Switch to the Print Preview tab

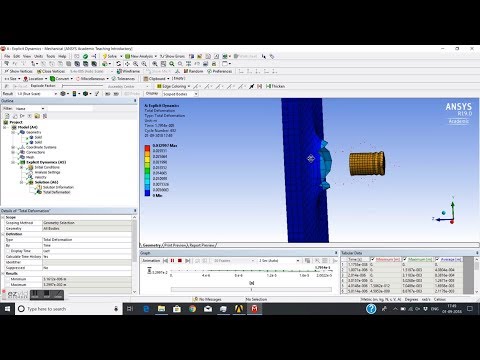[175, 245]
